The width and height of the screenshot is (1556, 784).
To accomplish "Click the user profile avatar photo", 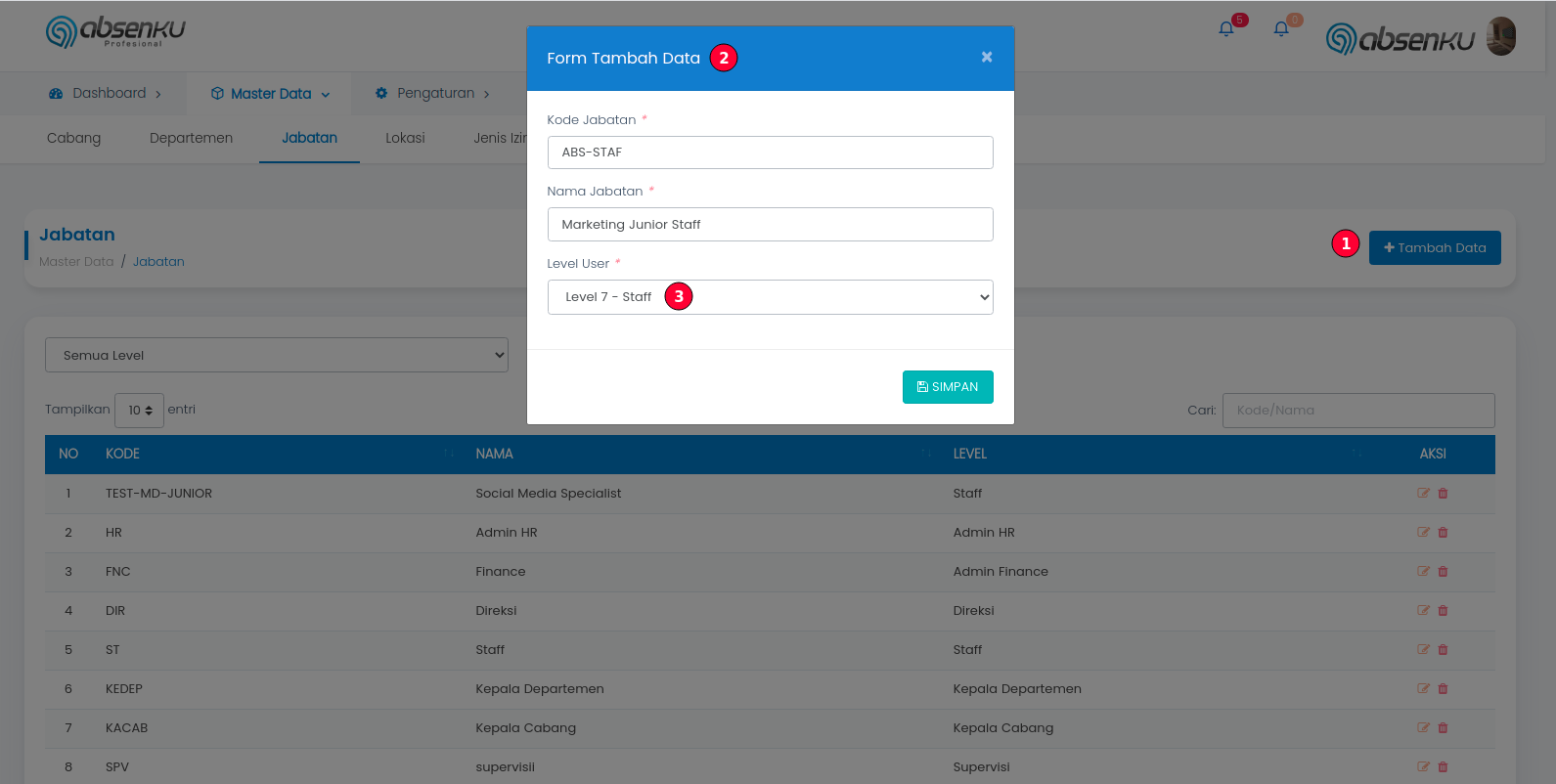I will click(1500, 37).
